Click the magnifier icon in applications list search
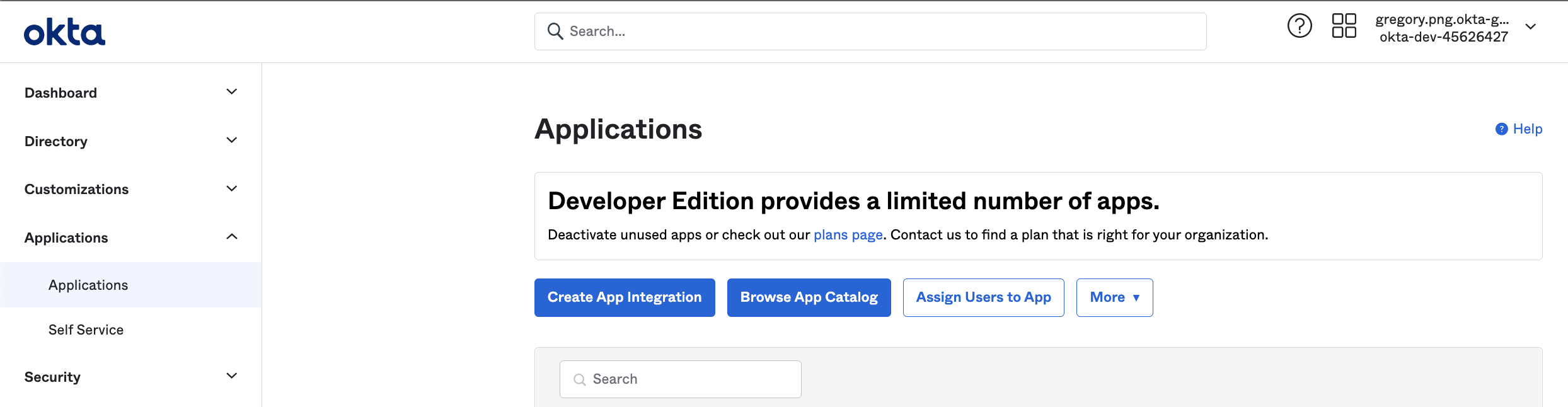The image size is (1568, 407). (x=579, y=379)
